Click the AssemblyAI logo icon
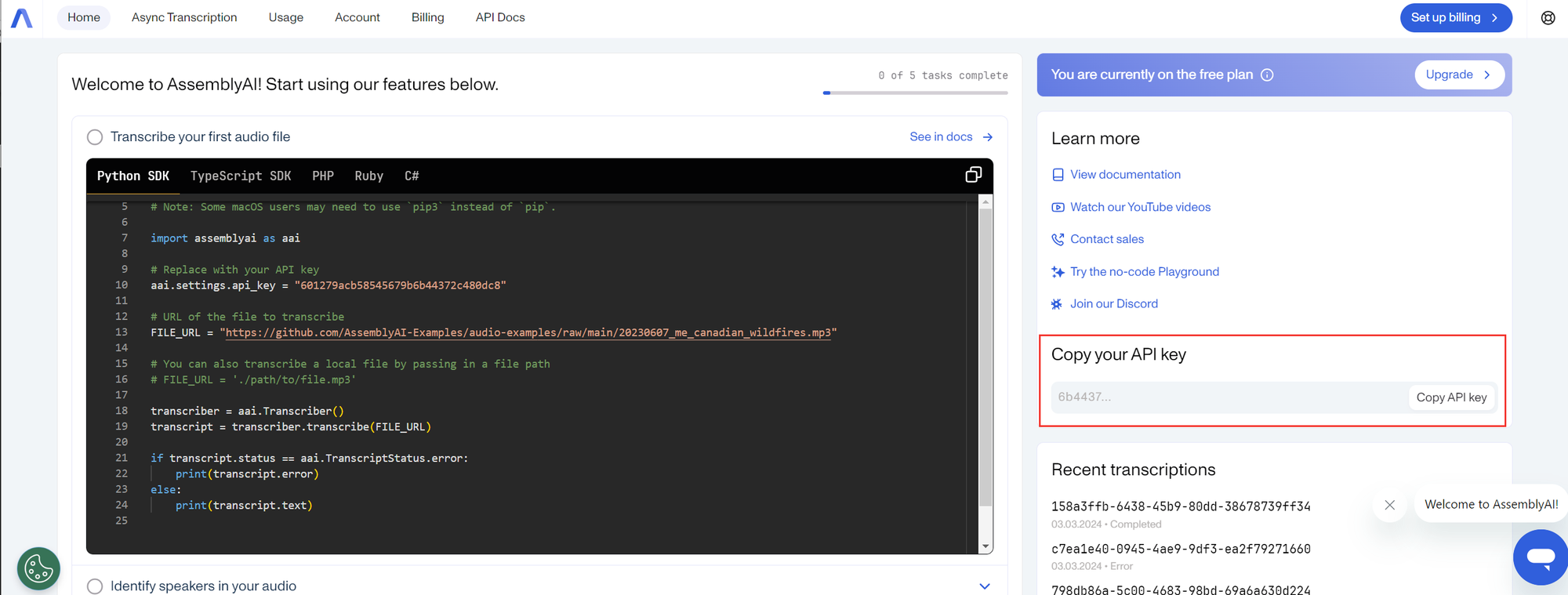Viewport: 1568px width, 595px height. tap(22, 18)
